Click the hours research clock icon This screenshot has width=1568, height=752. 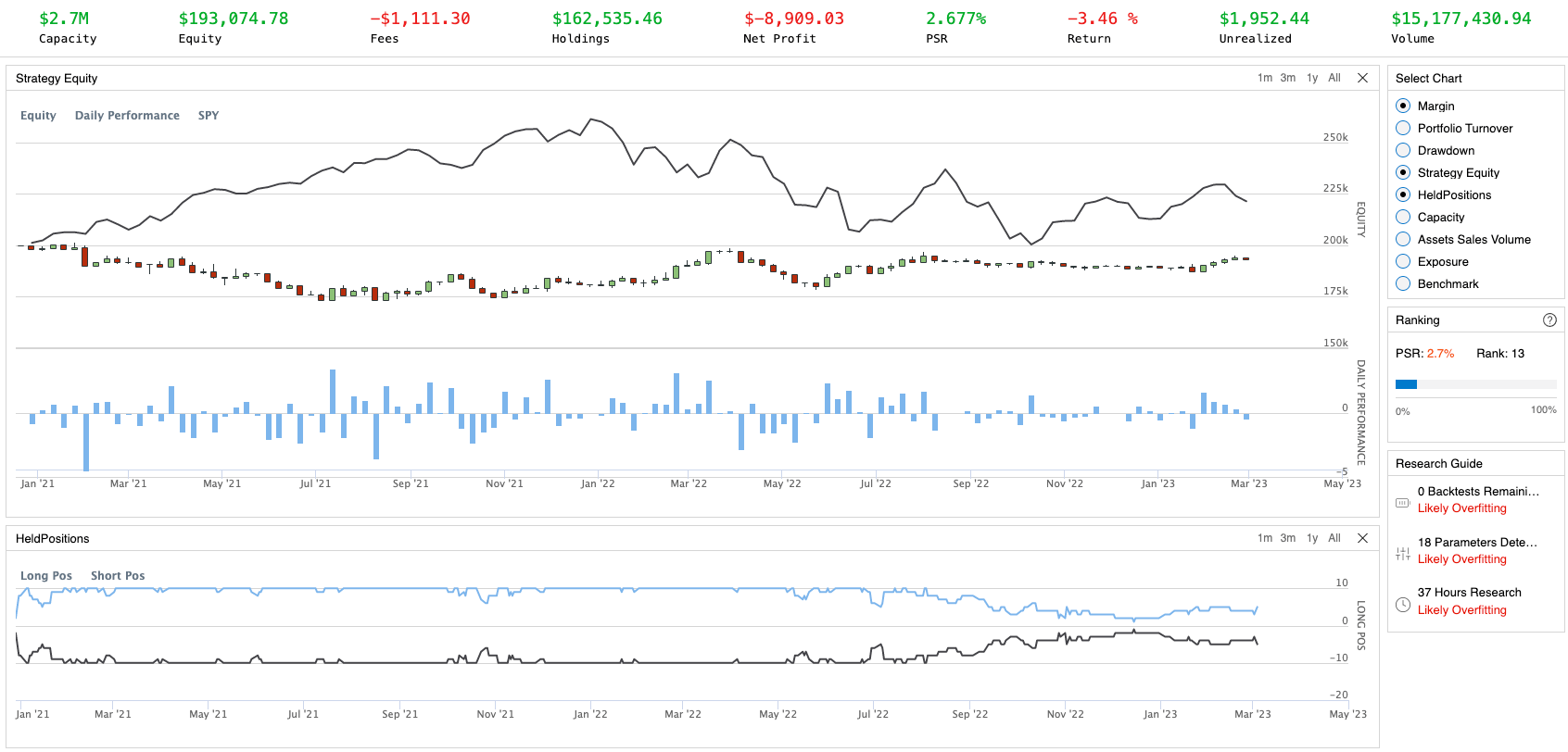(x=1403, y=605)
